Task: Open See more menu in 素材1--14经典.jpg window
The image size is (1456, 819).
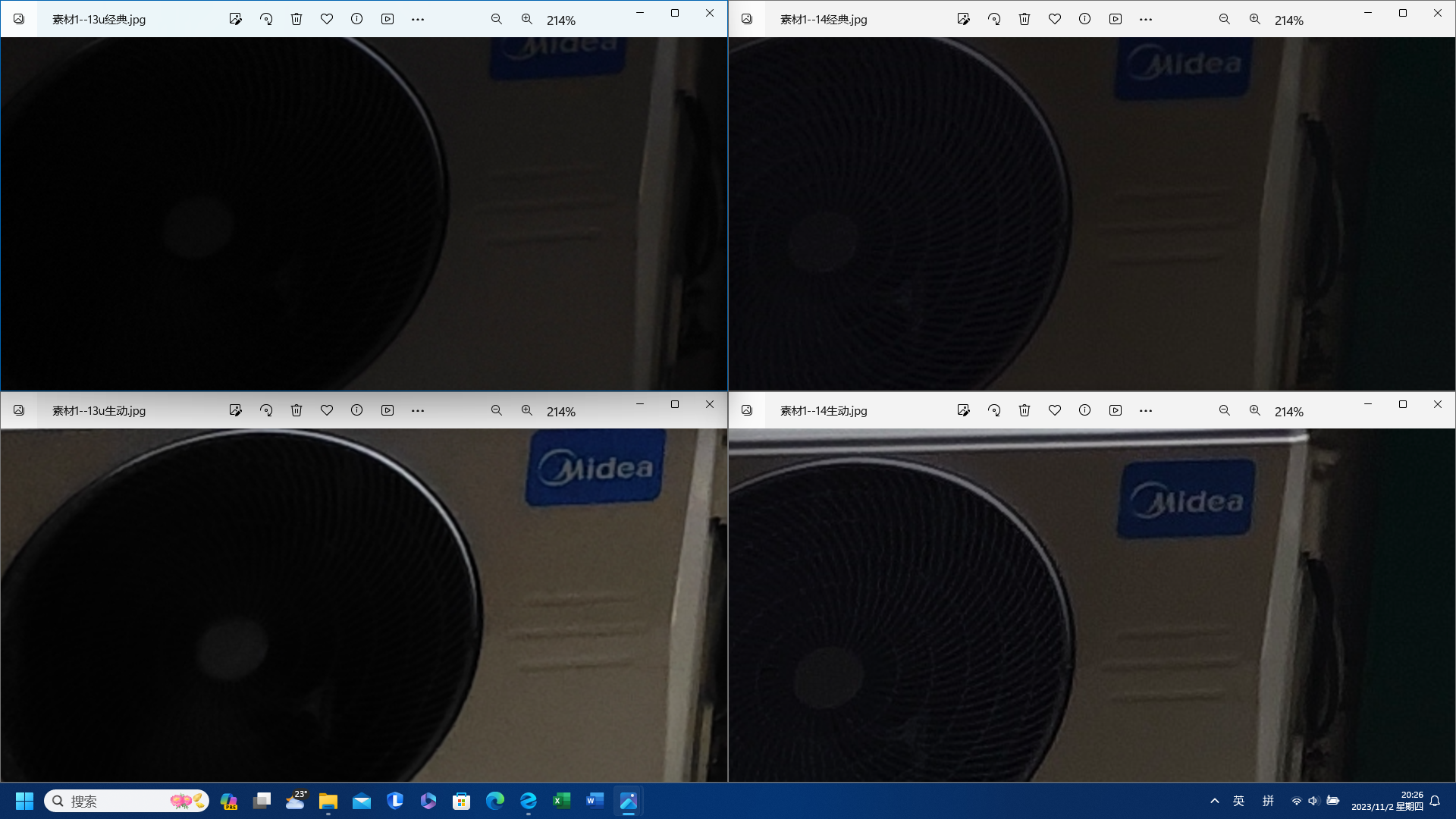Action: click(1145, 19)
